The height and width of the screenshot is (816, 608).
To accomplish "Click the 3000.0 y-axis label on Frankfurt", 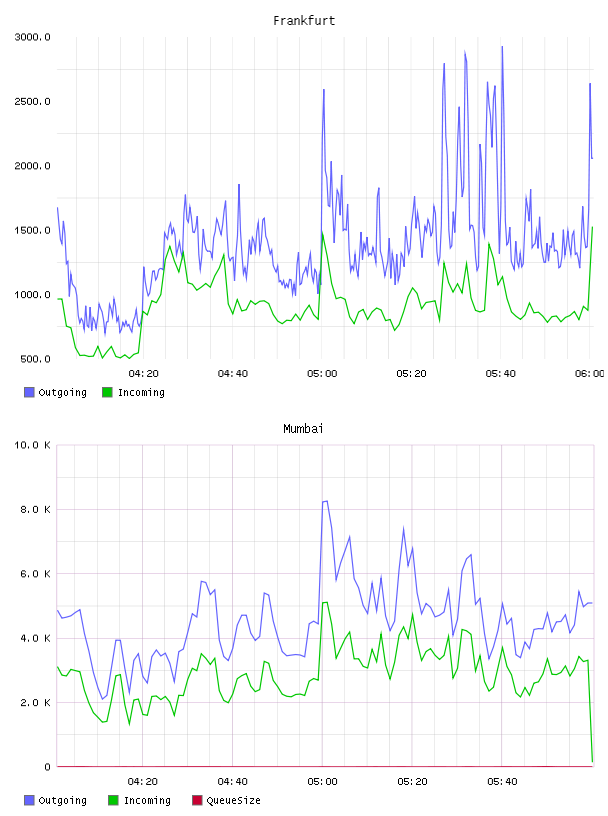I will (x=32, y=37).
